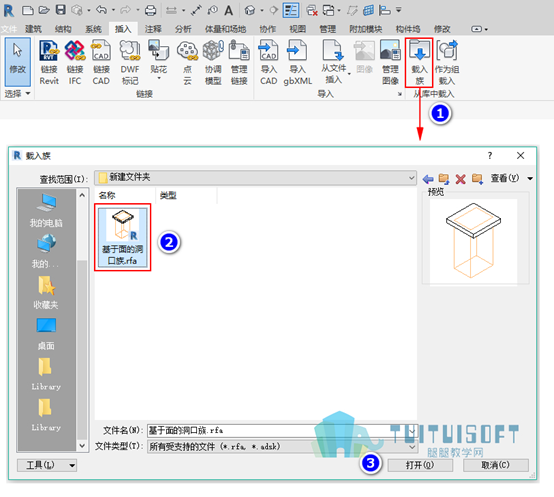The height and width of the screenshot is (497, 554).
Task: Click Load as Group (作为组载入)
Action: click(447, 63)
